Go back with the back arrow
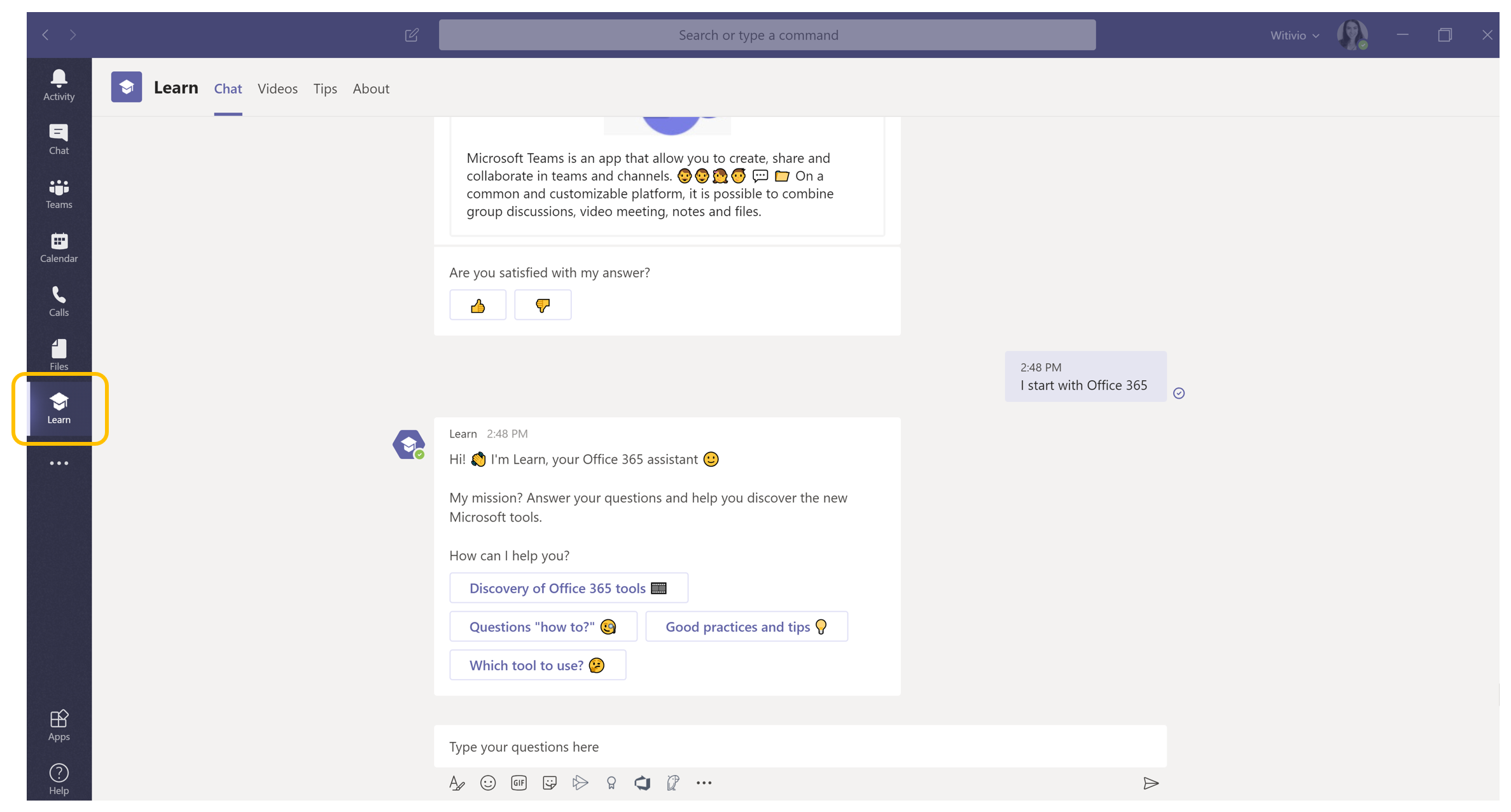Image resolution: width=1511 pixels, height=812 pixels. [45, 34]
